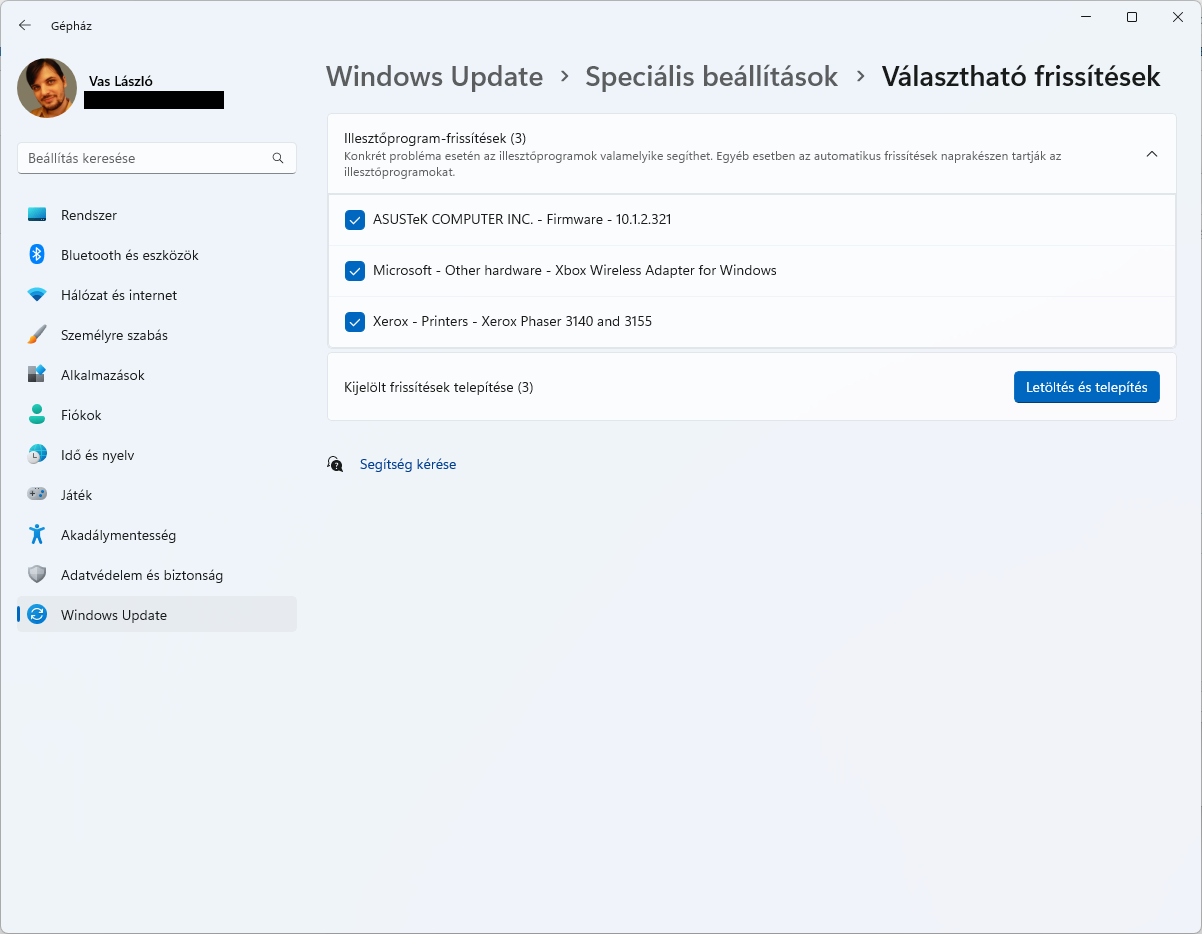Open the paintbrush personalization icon
Viewport: 1202px width, 934px height.
(37, 335)
